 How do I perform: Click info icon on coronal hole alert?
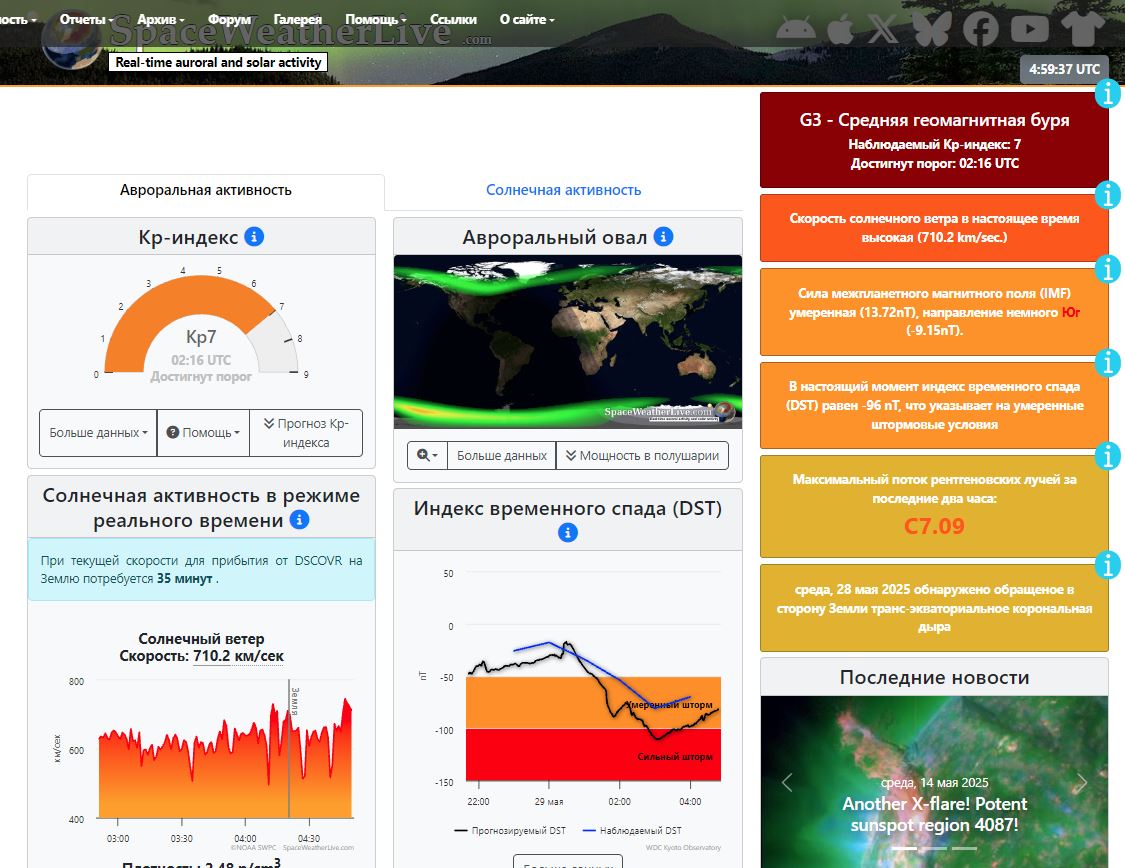coord(1108,565)
